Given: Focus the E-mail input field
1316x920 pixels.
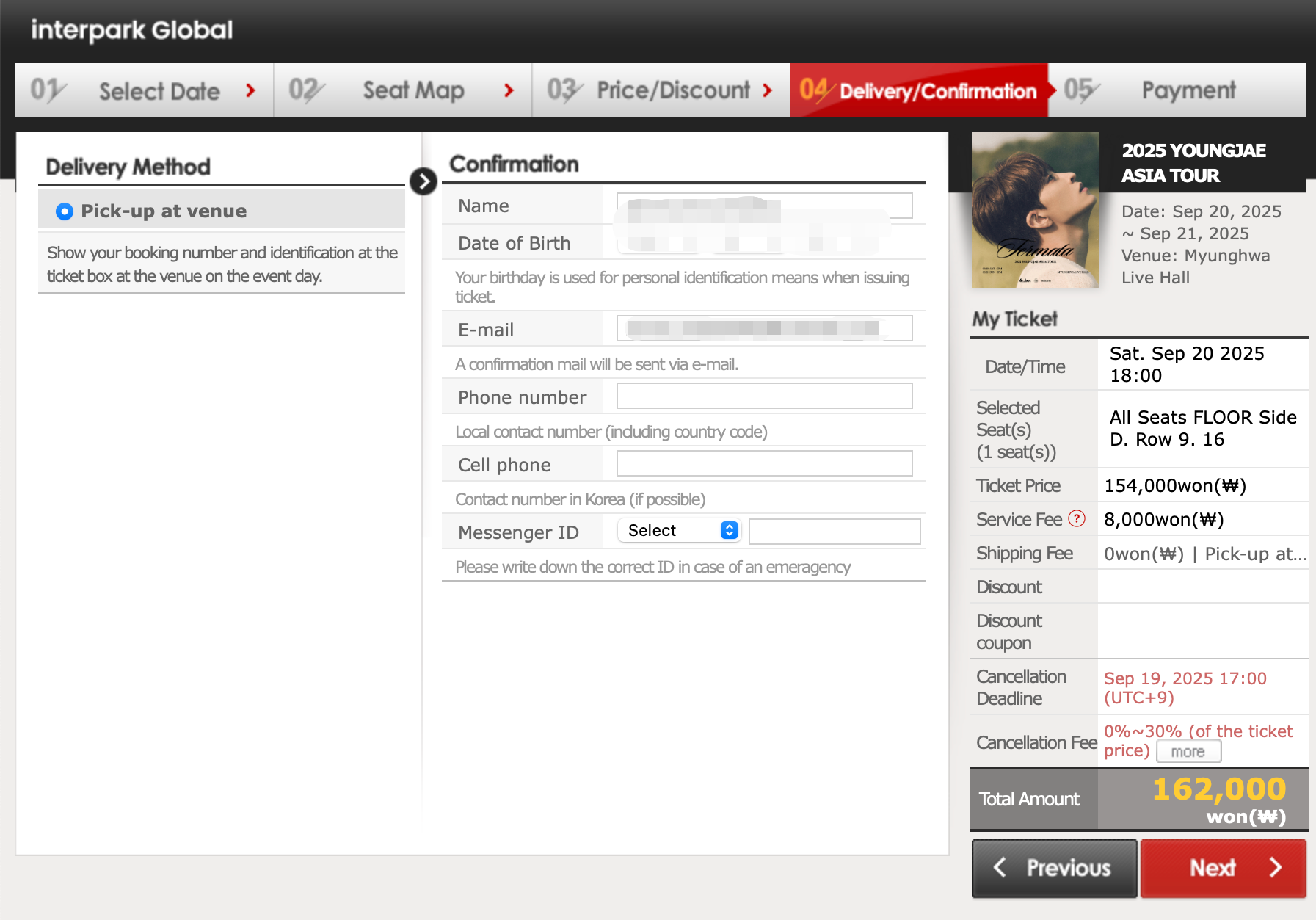Looking at the screenshot, I should click(x=764, y=328).
